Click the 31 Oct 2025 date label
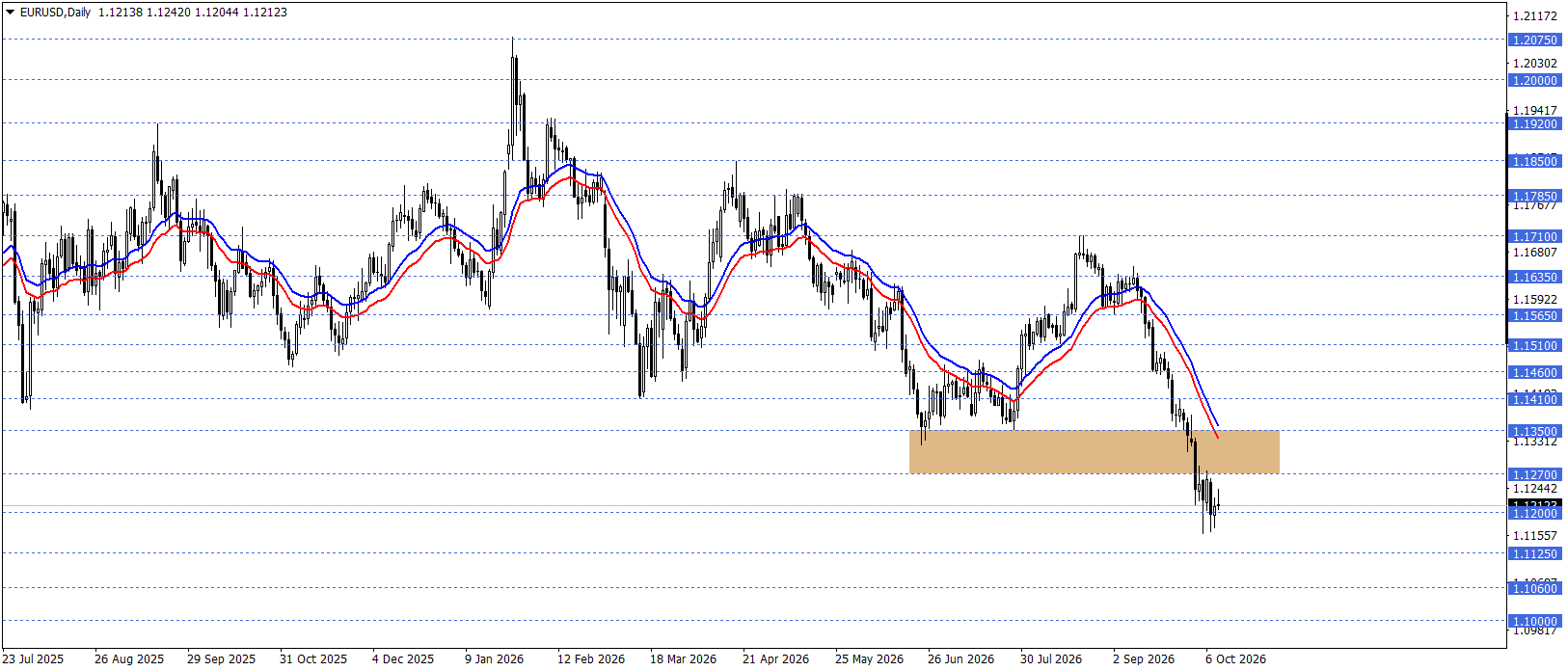The height and width of the screenshot is (671, 1568). click(313, 659)
